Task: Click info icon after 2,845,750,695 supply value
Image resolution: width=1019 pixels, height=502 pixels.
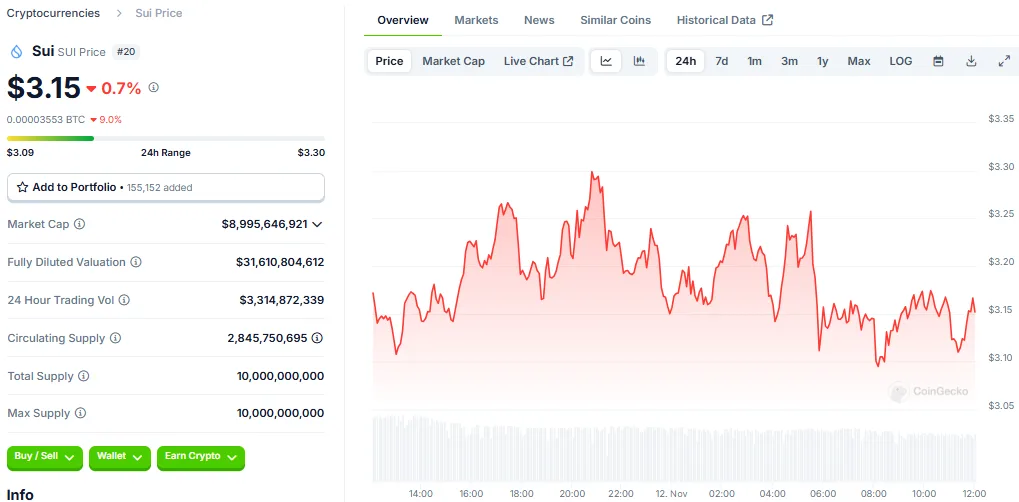Action: (x=317, y=338)
